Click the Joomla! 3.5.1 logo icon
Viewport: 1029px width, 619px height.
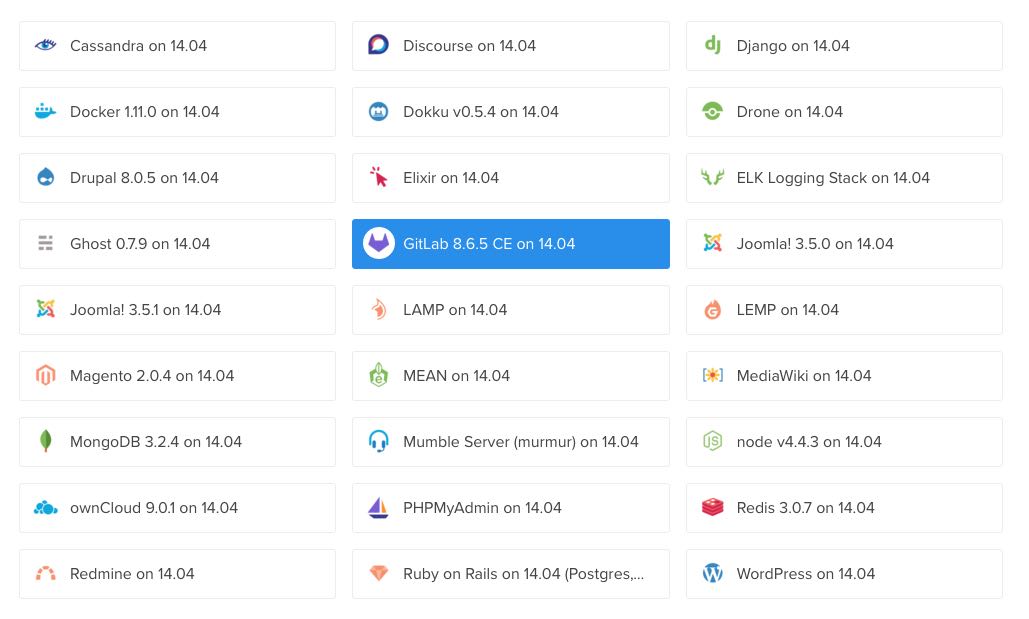tap(45, 309)
